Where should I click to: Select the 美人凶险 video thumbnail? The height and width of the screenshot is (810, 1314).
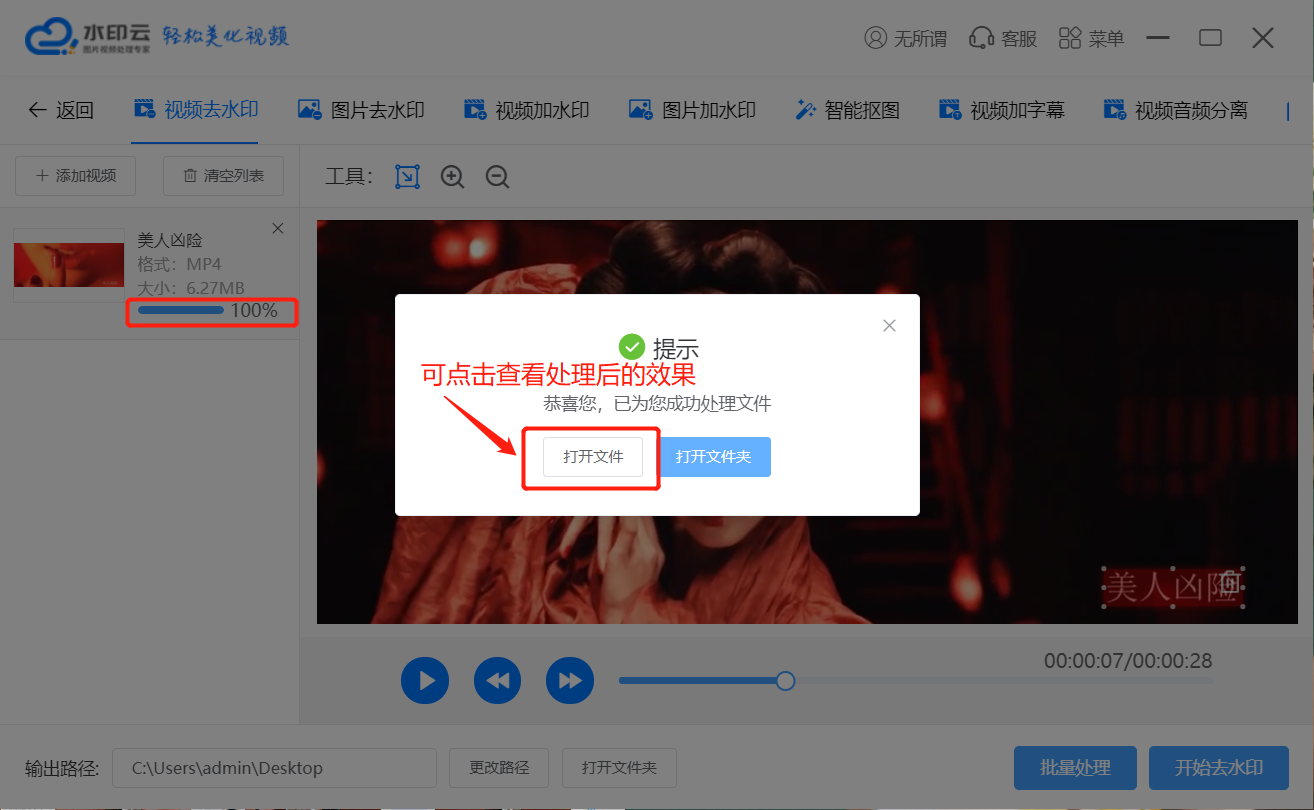[69, 264]
